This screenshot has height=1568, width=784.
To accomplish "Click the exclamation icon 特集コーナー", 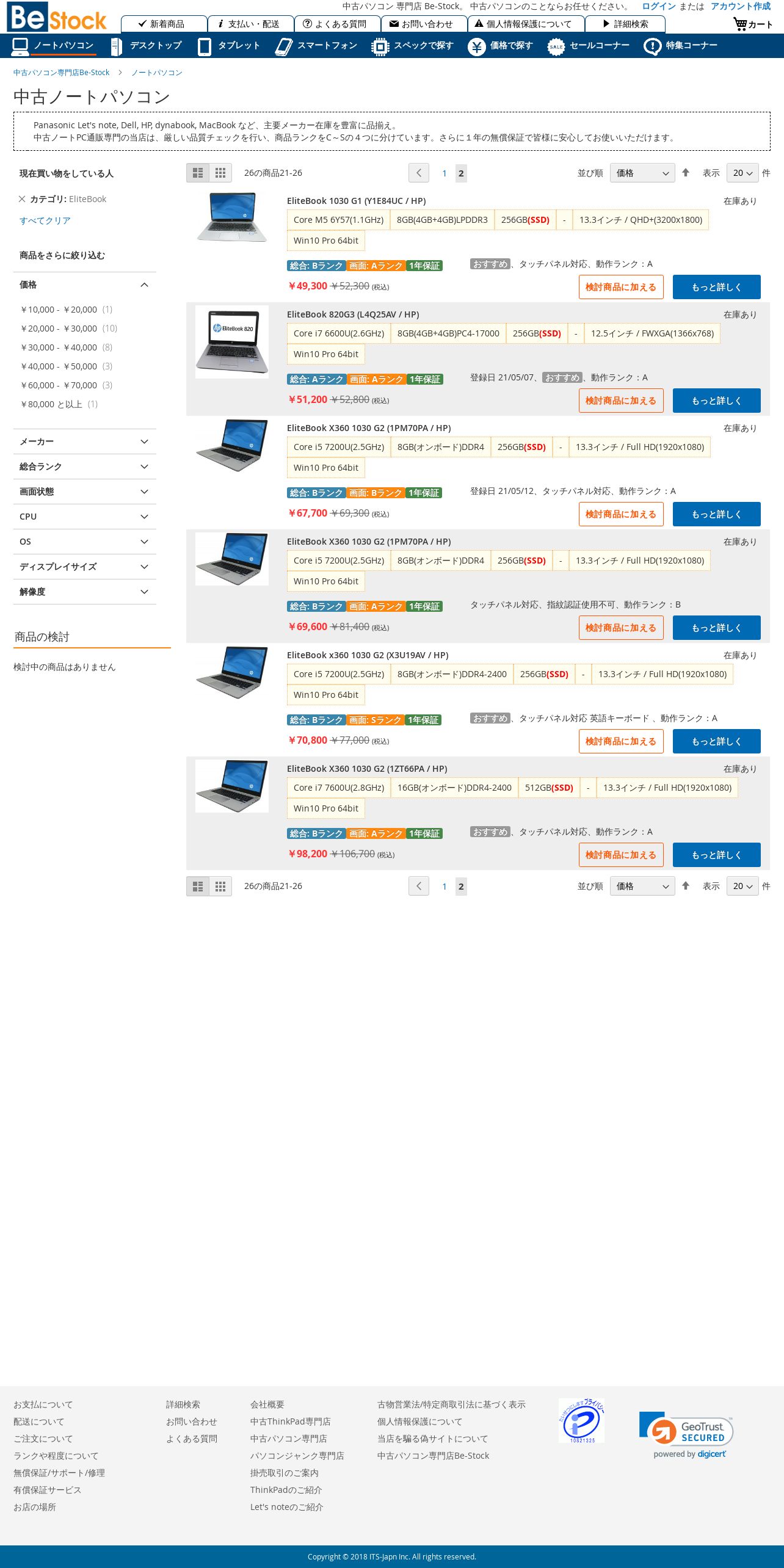I will point(652,46).
